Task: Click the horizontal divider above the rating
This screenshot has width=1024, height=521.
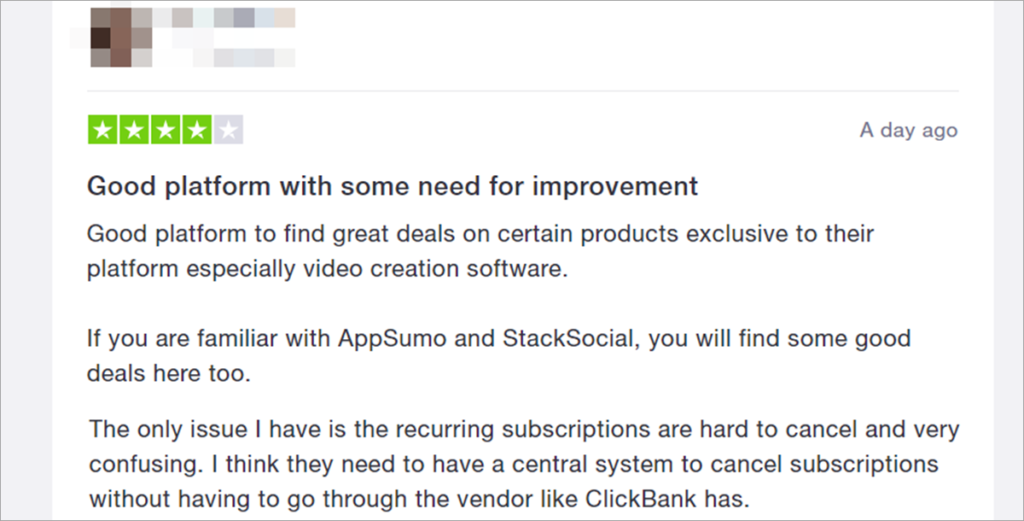Action: point(523,91)
